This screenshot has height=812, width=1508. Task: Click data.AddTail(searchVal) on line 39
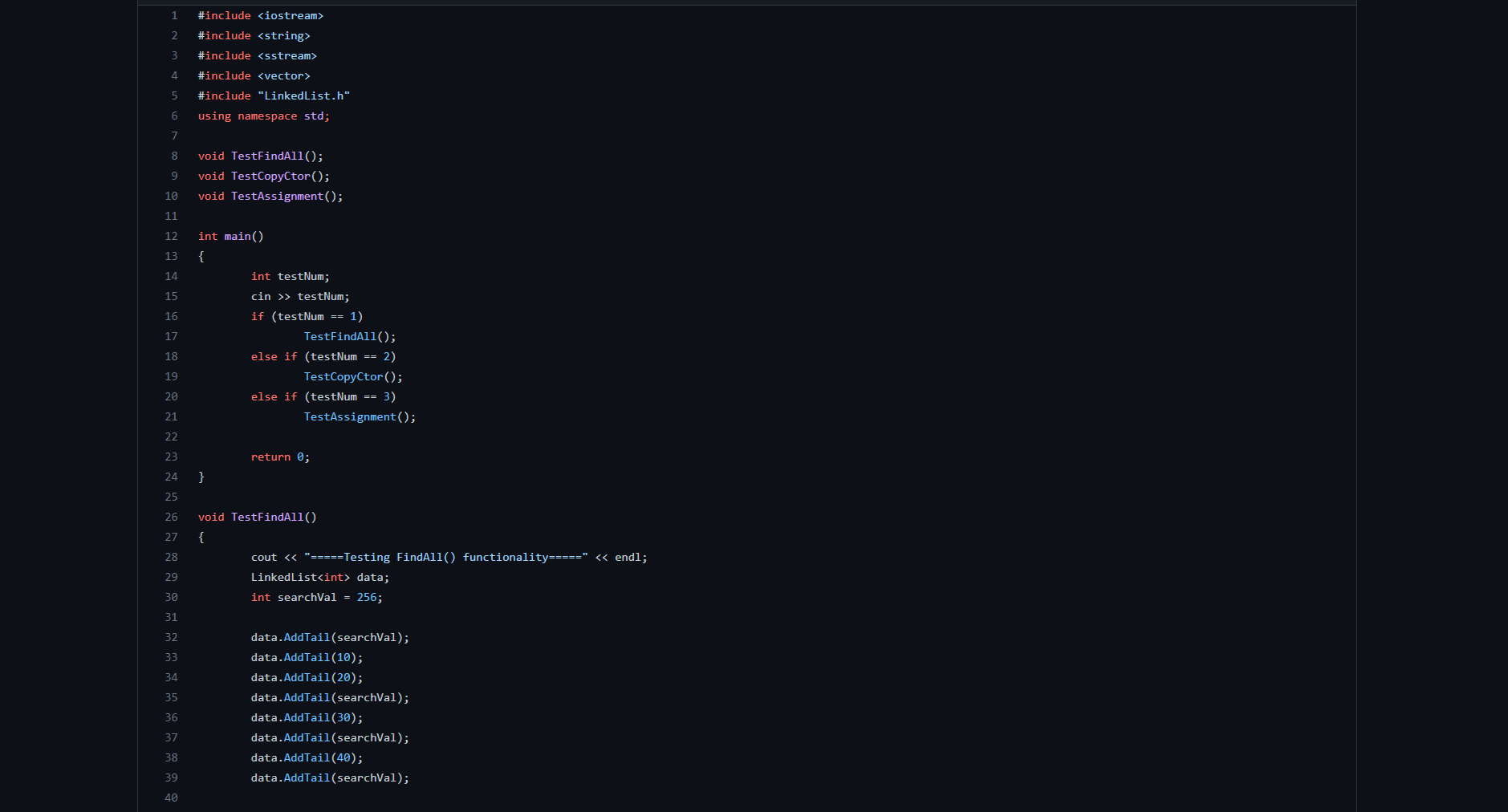pyautogui.click(x=330, y=777)
